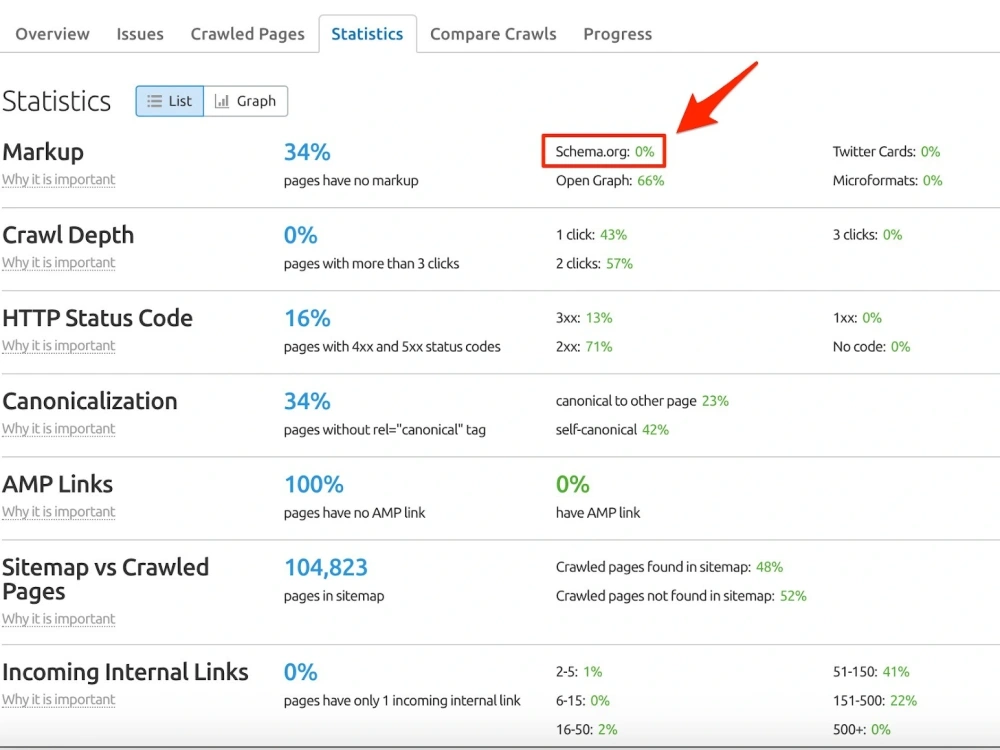1000x750 pixels.
Task: Switch statistics to Graph view
Action: 246,101
